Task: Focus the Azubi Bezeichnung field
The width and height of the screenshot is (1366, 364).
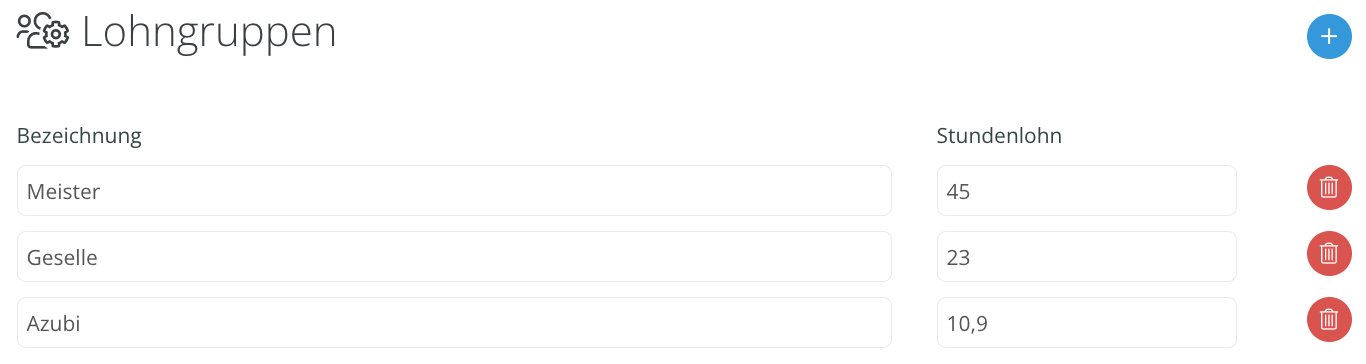Action: coord(454,323)
